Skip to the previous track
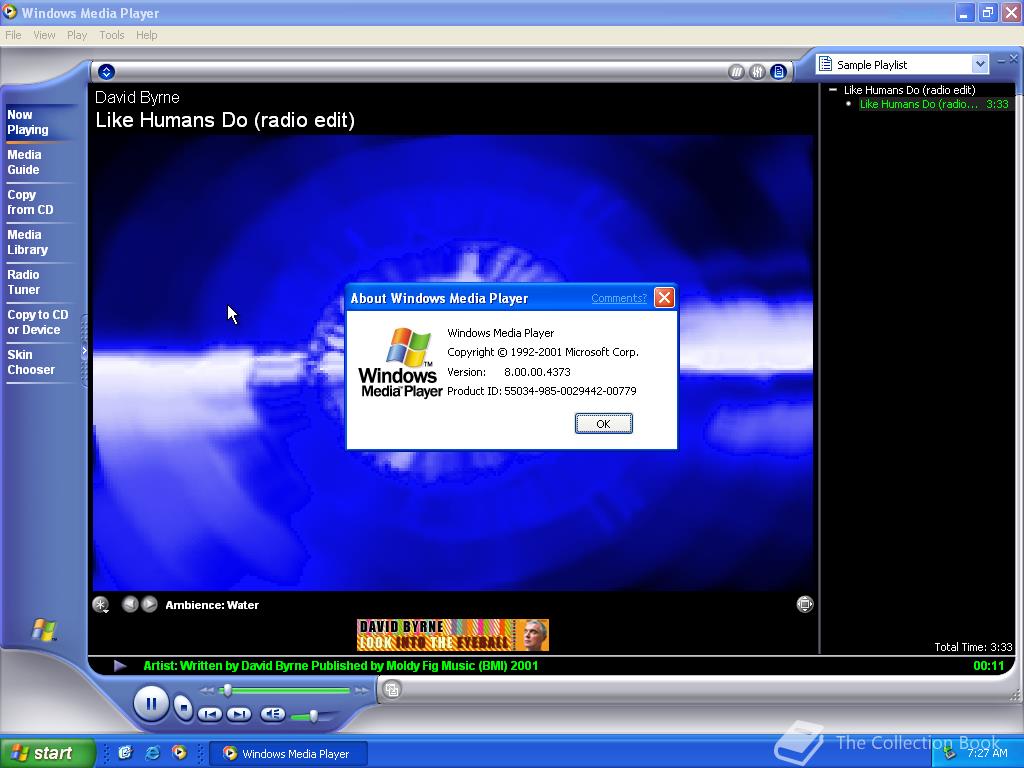The width and height of the screenshot is (1024, 768). click(210, 714)
